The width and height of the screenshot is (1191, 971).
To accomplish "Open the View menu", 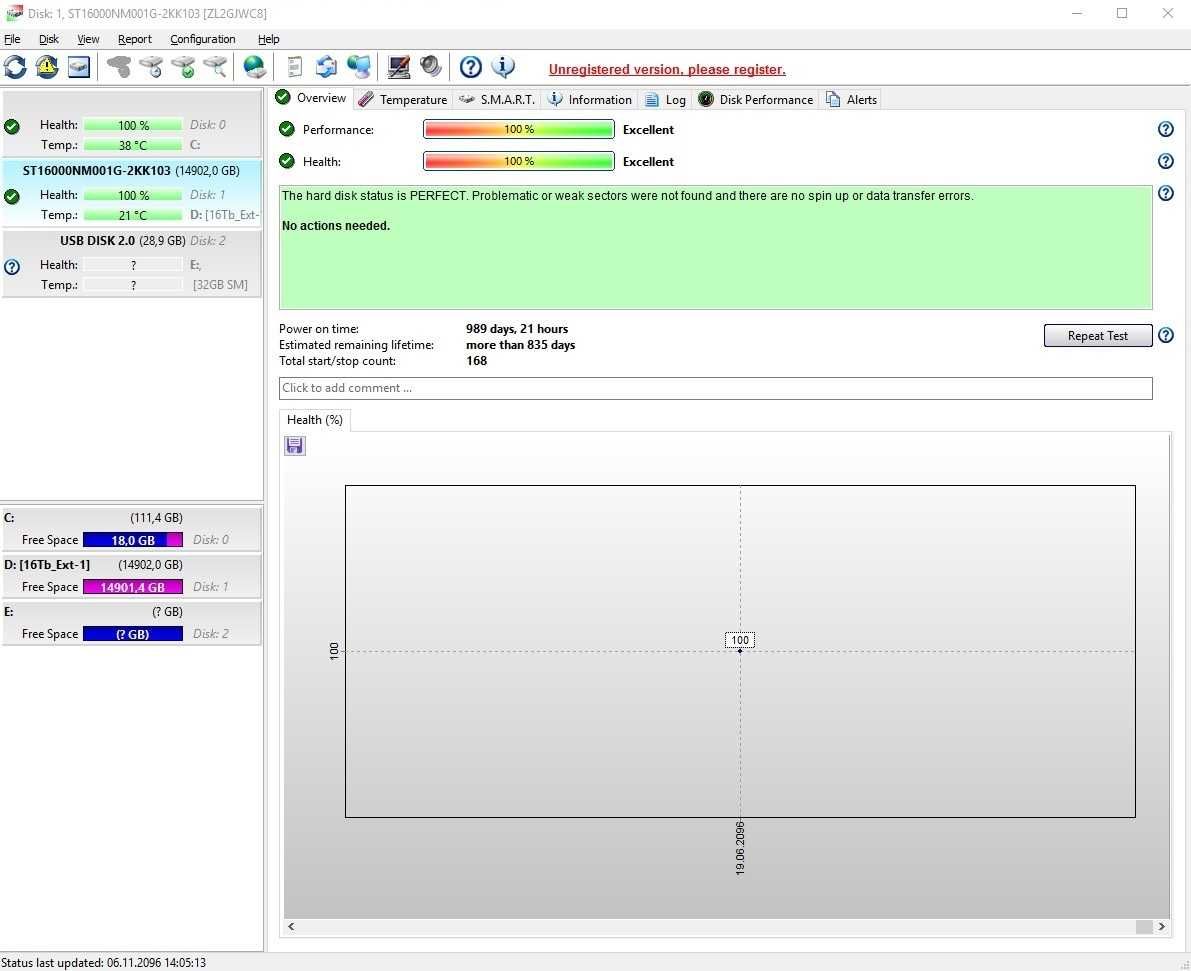I will pos(88,39).
